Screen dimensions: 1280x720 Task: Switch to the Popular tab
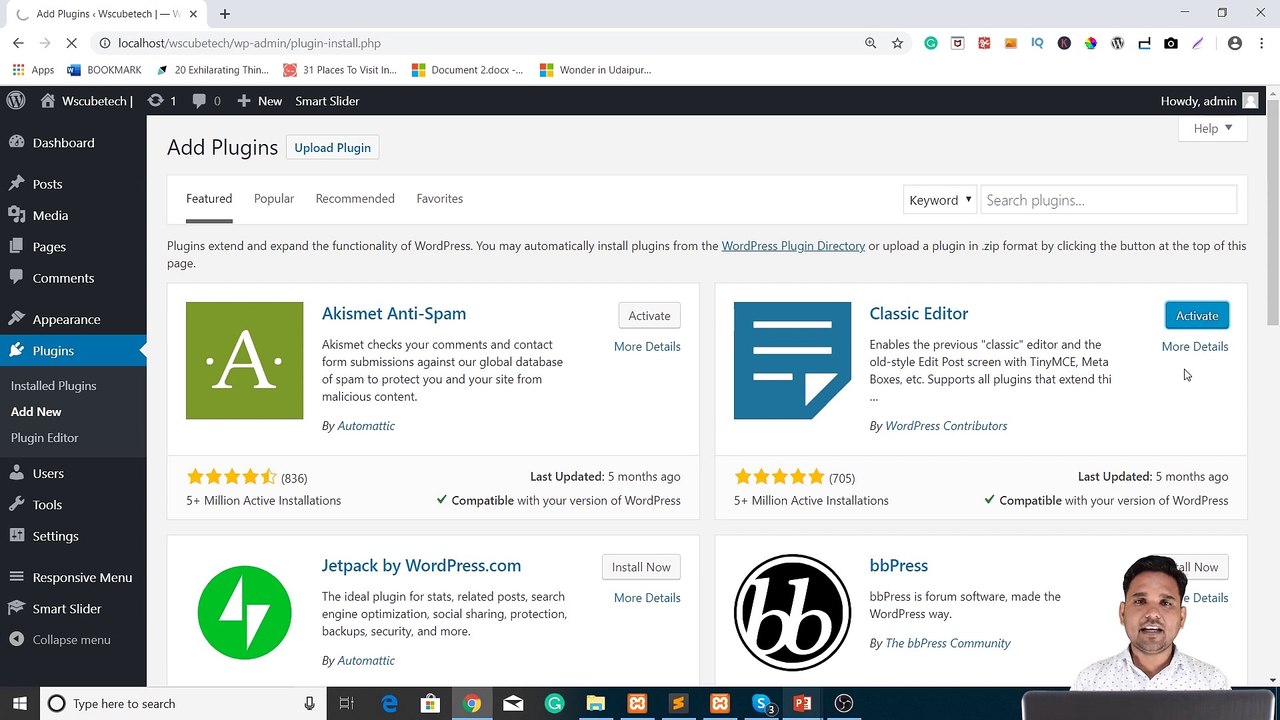coord(274,198)
